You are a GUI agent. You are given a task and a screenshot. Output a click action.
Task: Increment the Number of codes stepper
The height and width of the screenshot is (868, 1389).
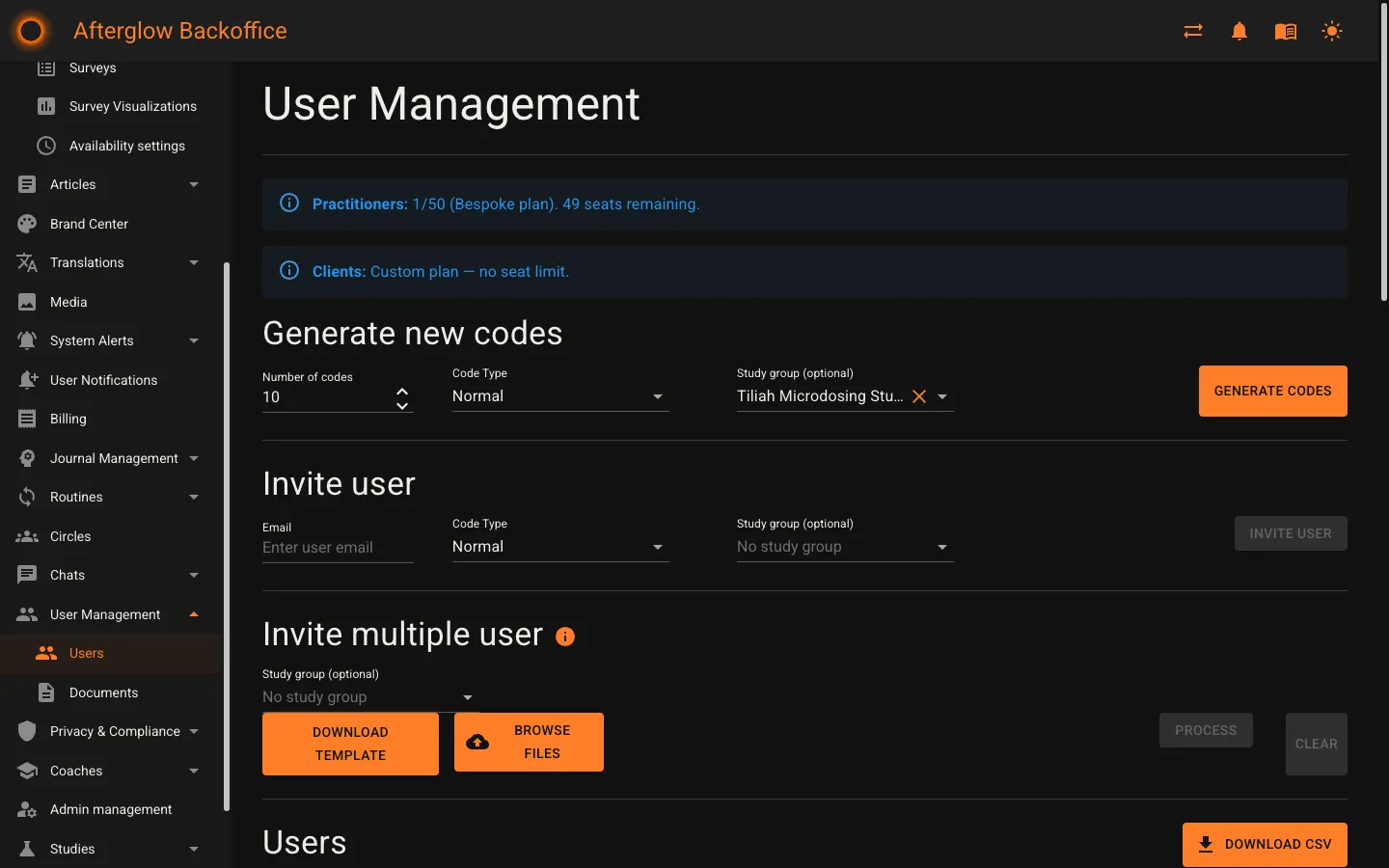[402, 391]
